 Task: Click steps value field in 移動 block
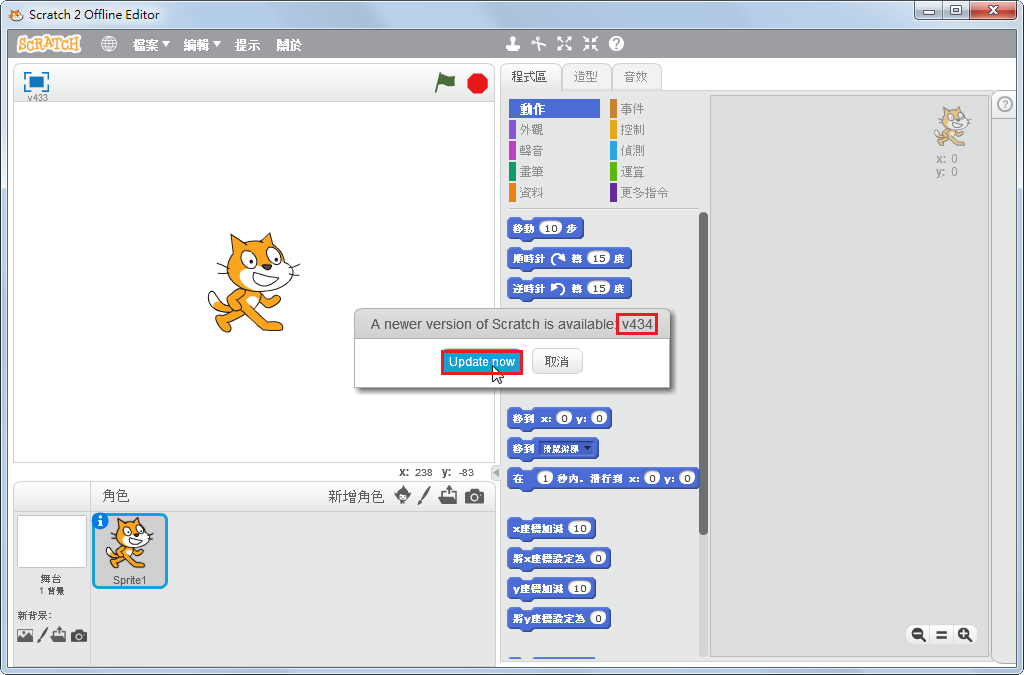(x=552, y=228)
